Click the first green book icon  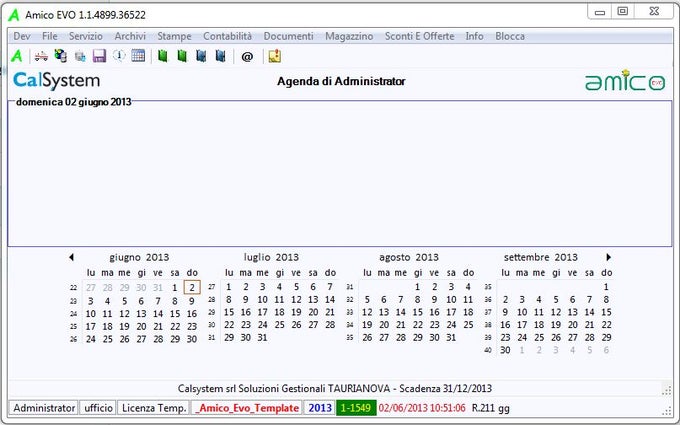163,56
